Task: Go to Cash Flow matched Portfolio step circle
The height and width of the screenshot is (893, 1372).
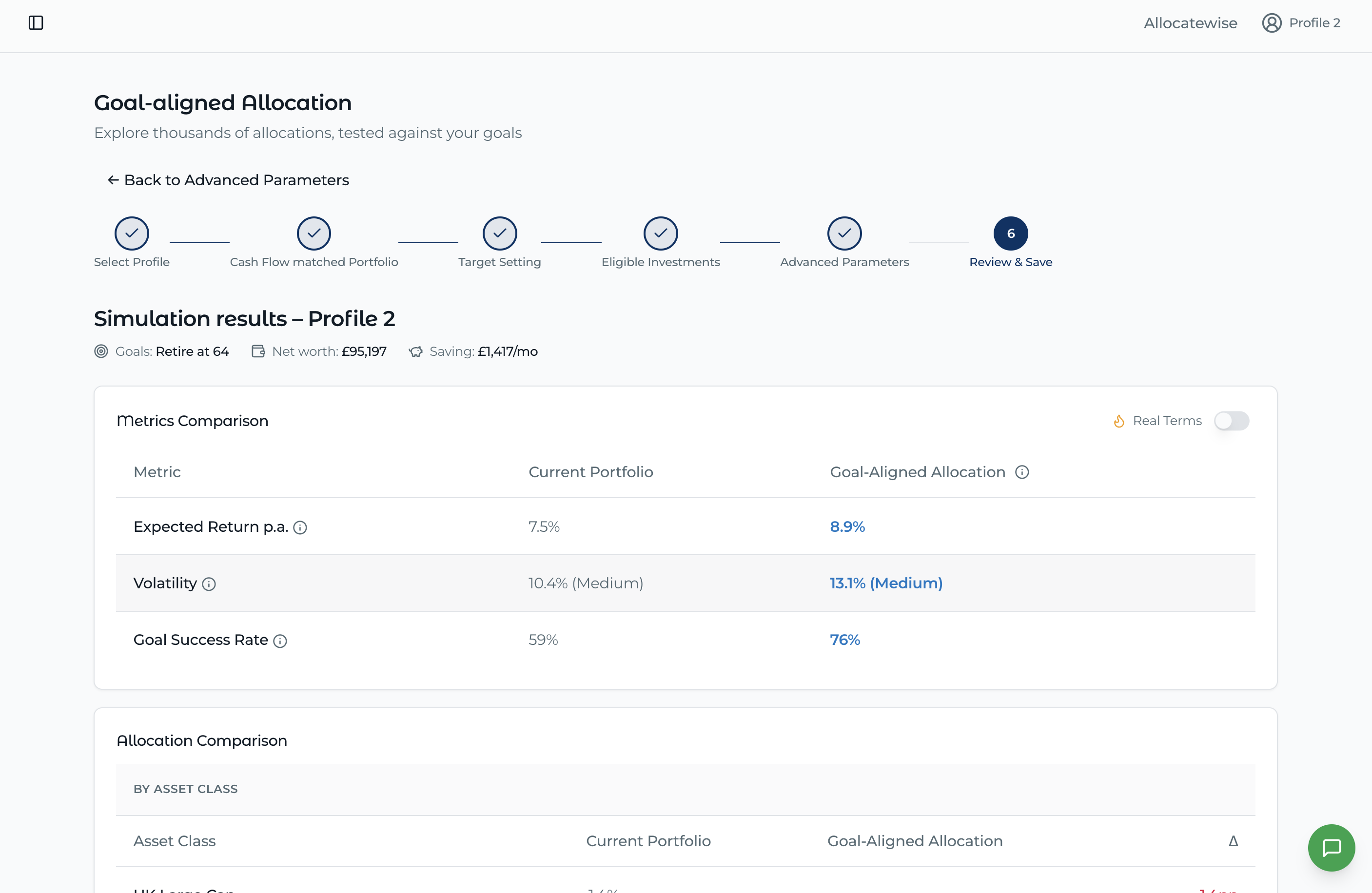Action: pyautogui.click(x=314, y=233)
